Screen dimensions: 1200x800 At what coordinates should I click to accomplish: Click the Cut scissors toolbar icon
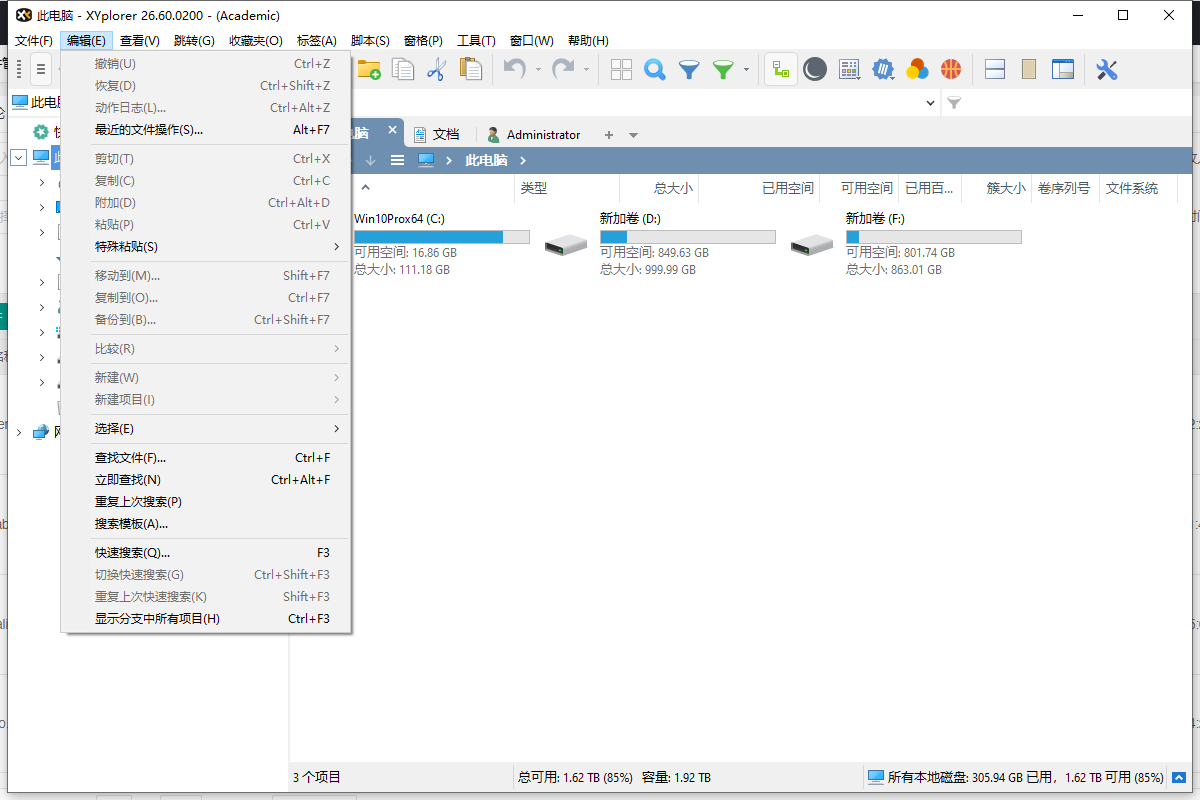(x=436, y=69)
